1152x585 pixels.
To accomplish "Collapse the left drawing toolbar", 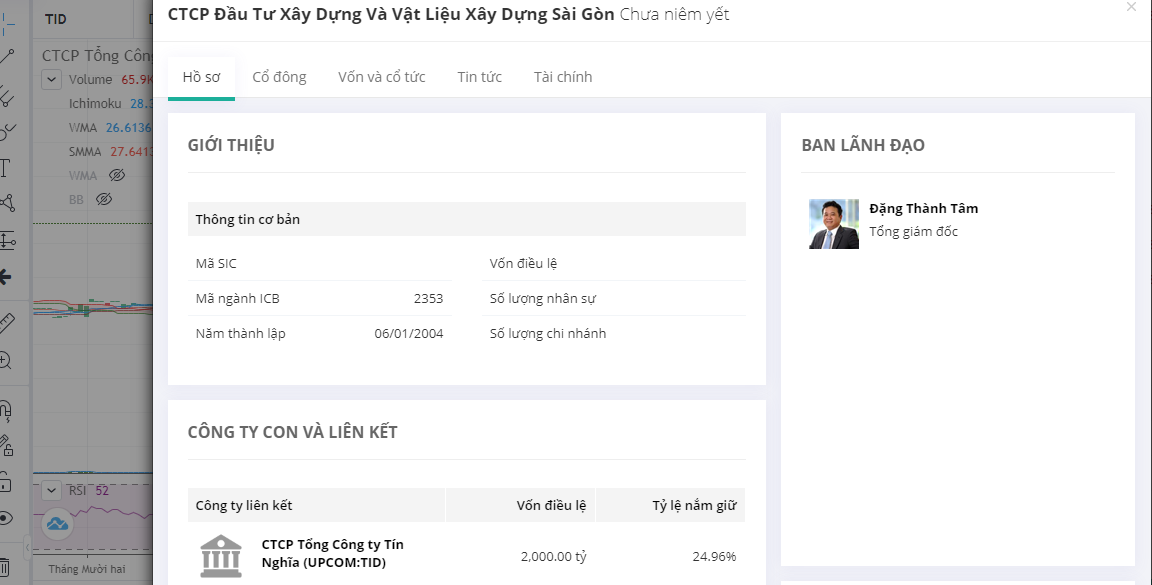I will [x=28, y=546].
